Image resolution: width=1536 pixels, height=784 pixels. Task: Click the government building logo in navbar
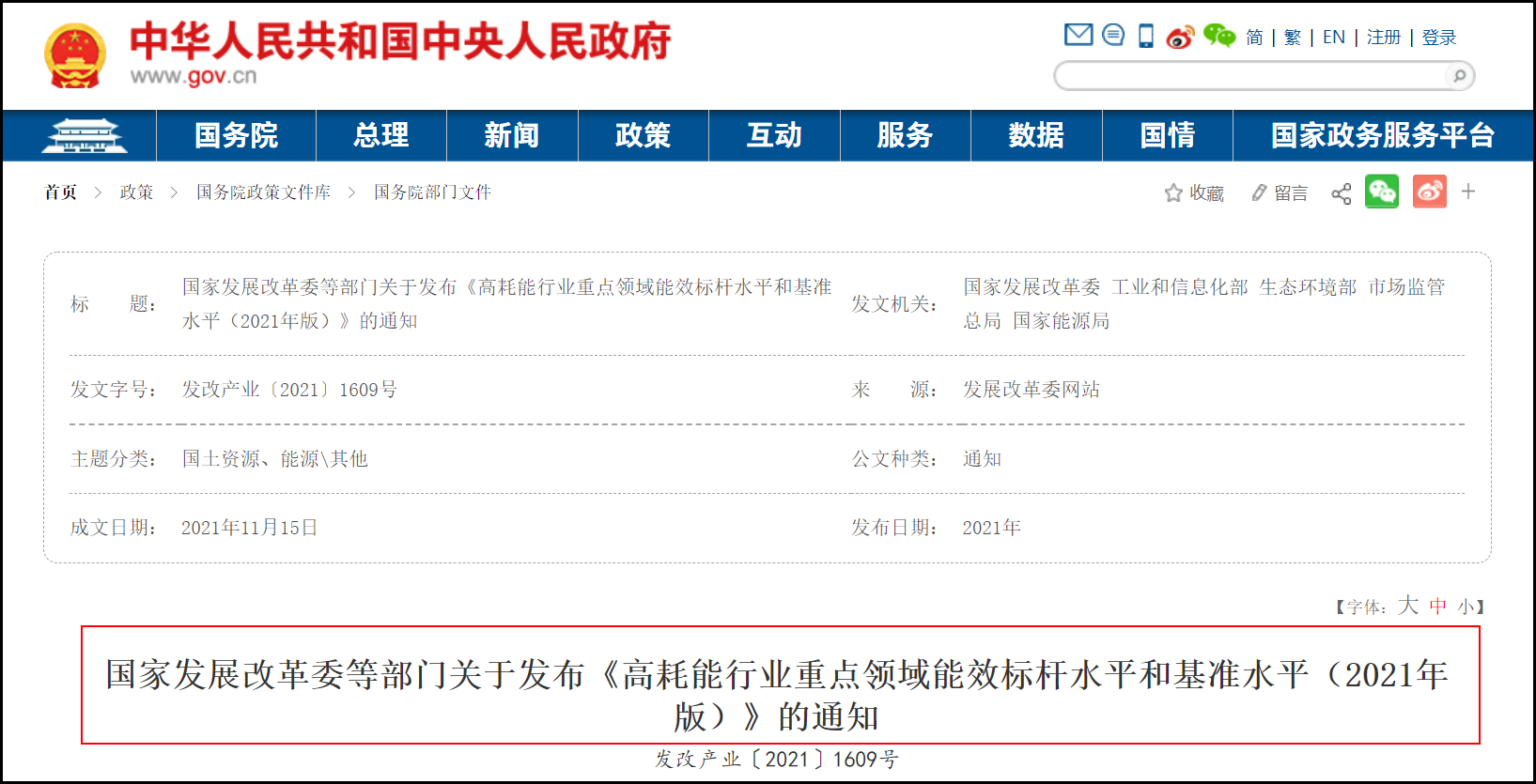(84, 136)
